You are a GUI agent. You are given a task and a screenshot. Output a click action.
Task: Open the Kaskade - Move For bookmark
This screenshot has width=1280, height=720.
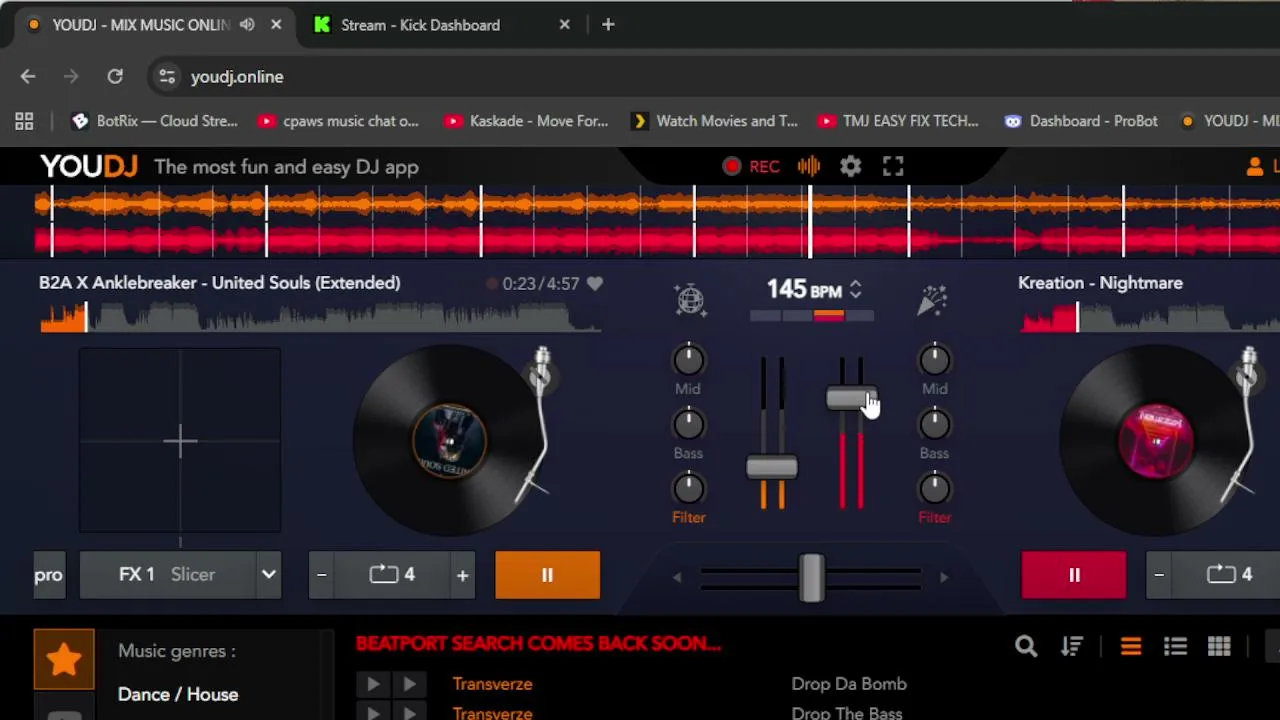[x=527, y=121]
